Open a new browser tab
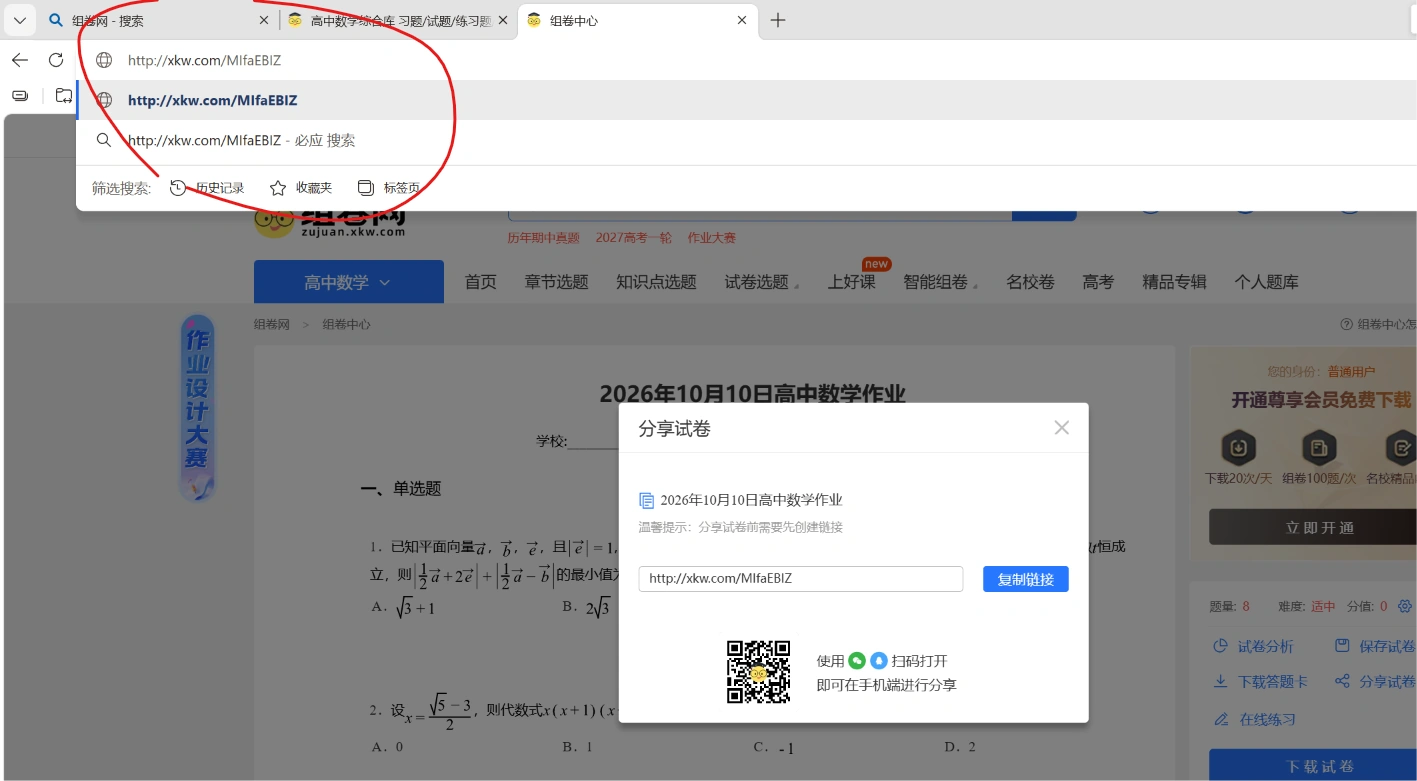The height and width of the screenshot is (781, 1417). pos(778,20)
